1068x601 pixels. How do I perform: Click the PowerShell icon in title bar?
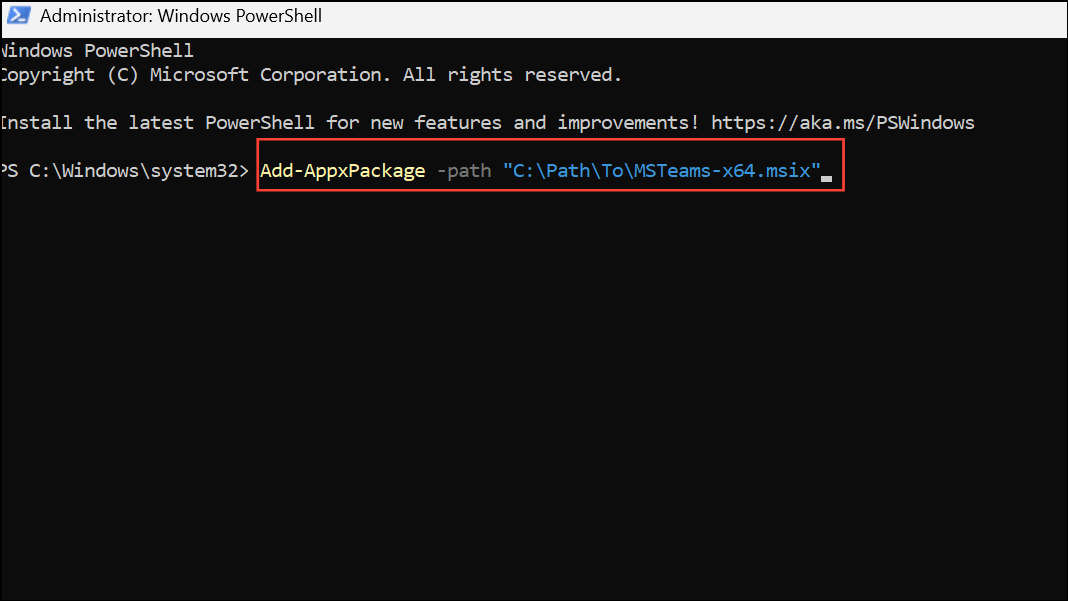18,15
